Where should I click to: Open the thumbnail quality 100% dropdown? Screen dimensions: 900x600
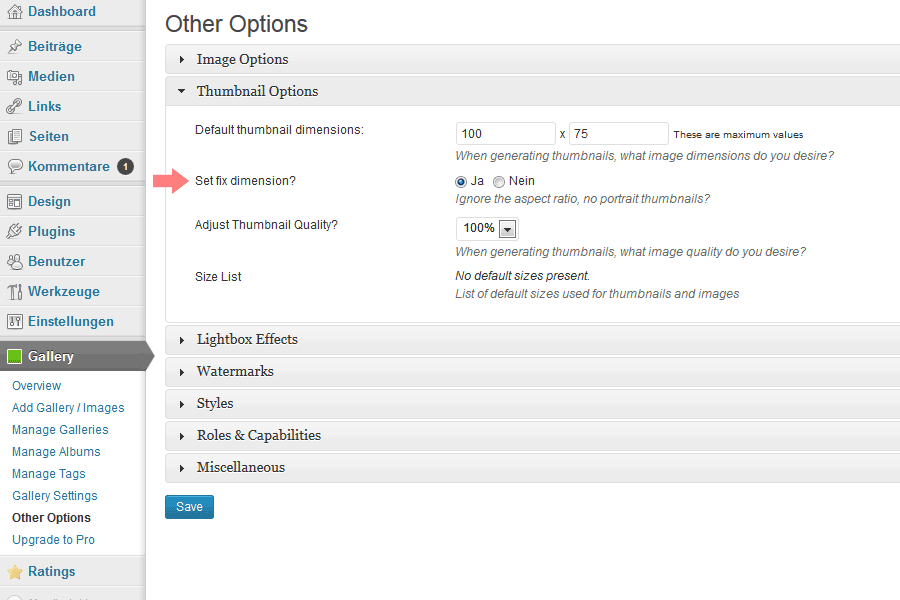pyautogui.click(x=487, y=229)
